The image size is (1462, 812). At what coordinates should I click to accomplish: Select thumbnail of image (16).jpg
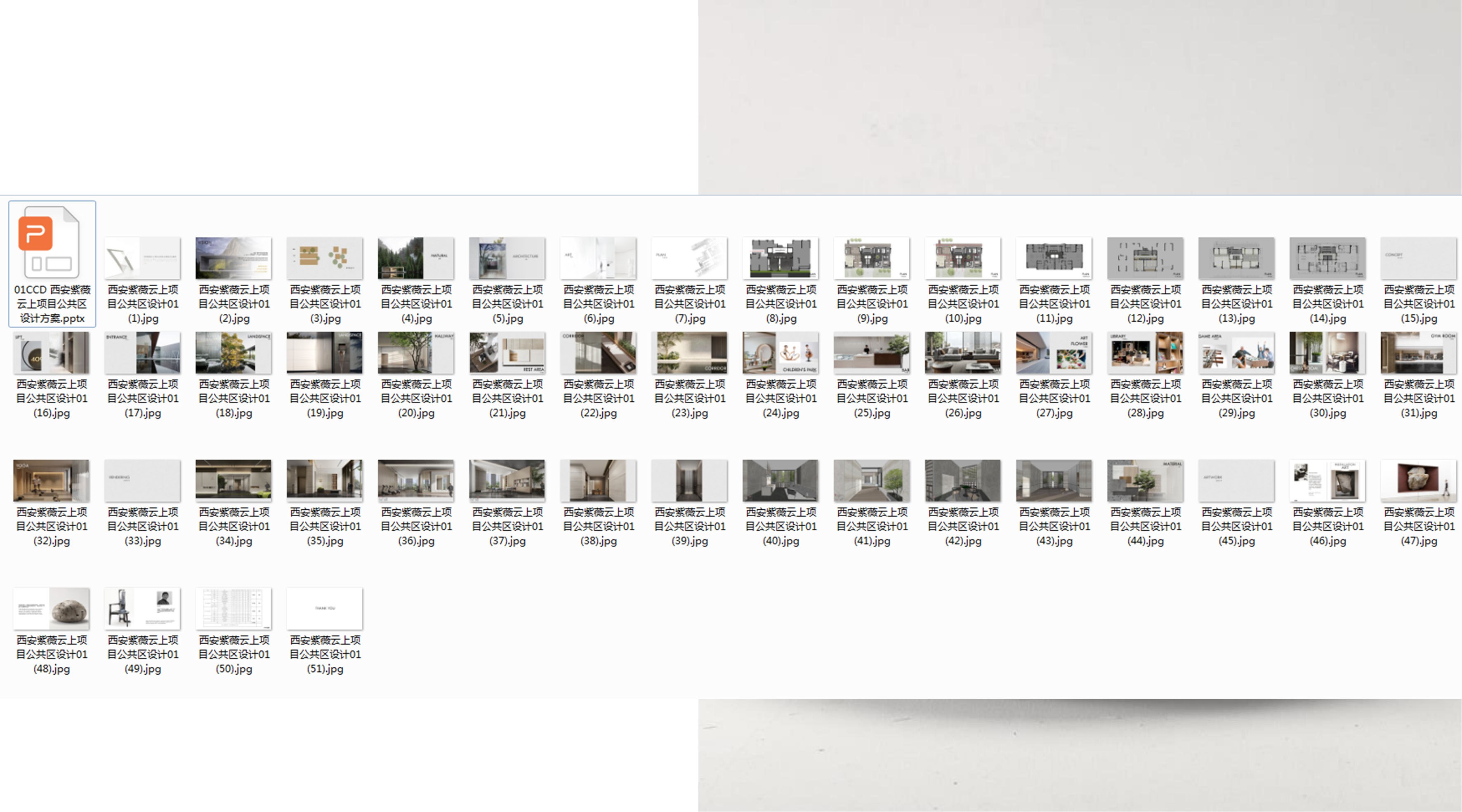[52, 353]
